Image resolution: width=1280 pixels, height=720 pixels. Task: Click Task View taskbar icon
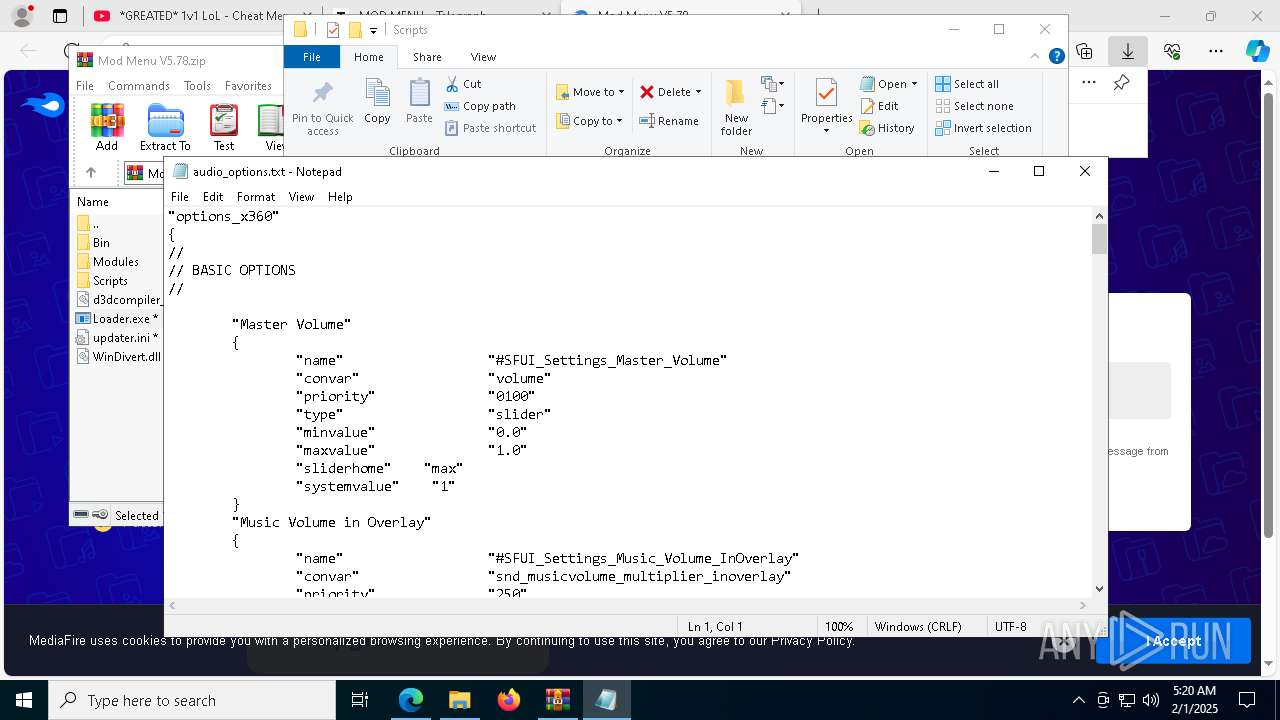click(x=360, y=700)
